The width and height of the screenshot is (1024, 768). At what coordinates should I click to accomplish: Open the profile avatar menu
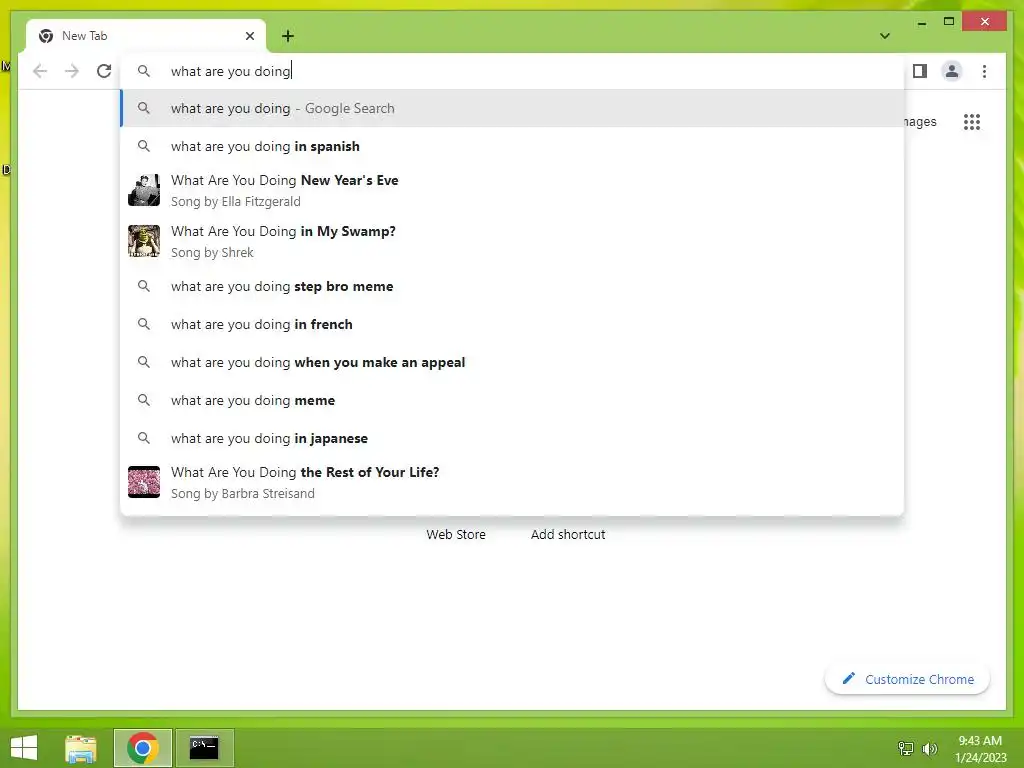[x=952, y=71]
